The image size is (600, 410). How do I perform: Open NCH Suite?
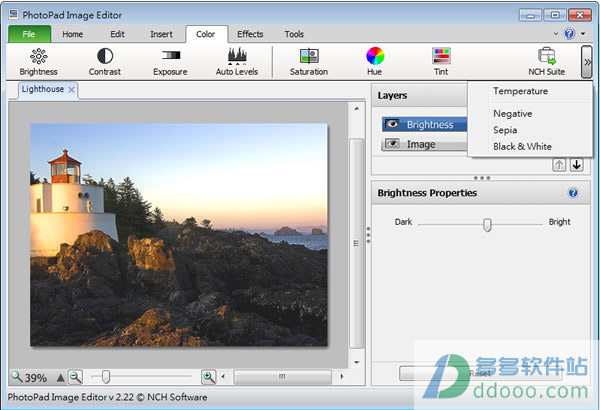pyautogui.click(x=546, y=62)
